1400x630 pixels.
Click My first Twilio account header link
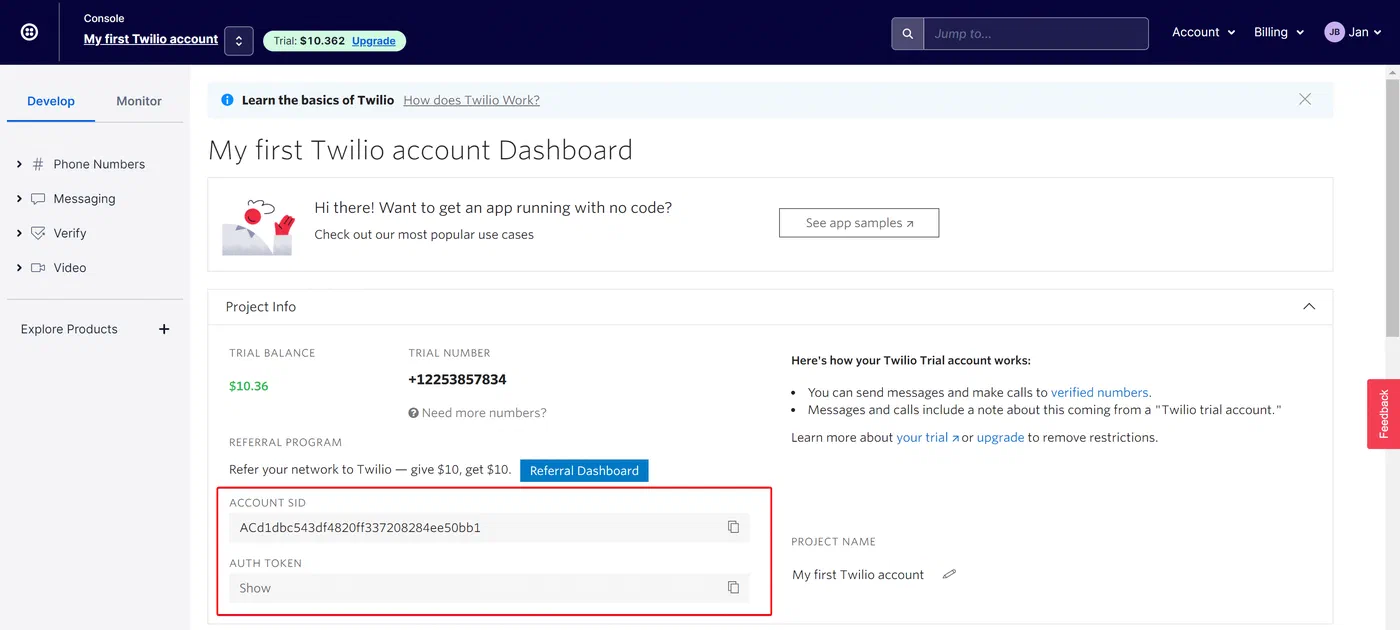pos(151,39)
